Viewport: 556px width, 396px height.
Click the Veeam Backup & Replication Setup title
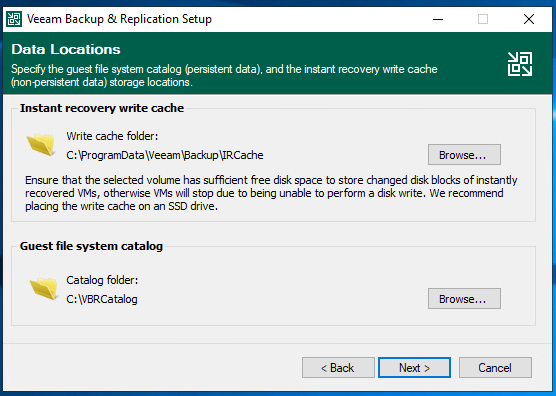[x=119, y=19]
